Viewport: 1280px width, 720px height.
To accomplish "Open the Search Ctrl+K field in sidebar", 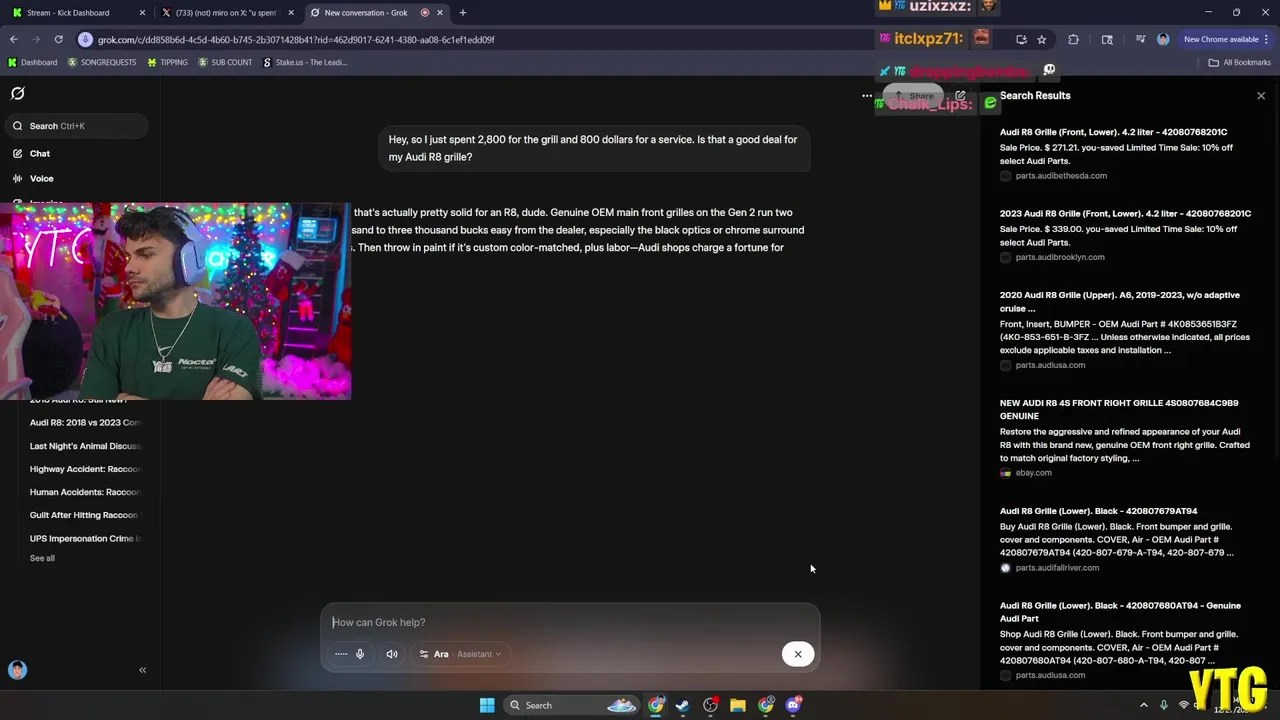I will click(78, 126).
